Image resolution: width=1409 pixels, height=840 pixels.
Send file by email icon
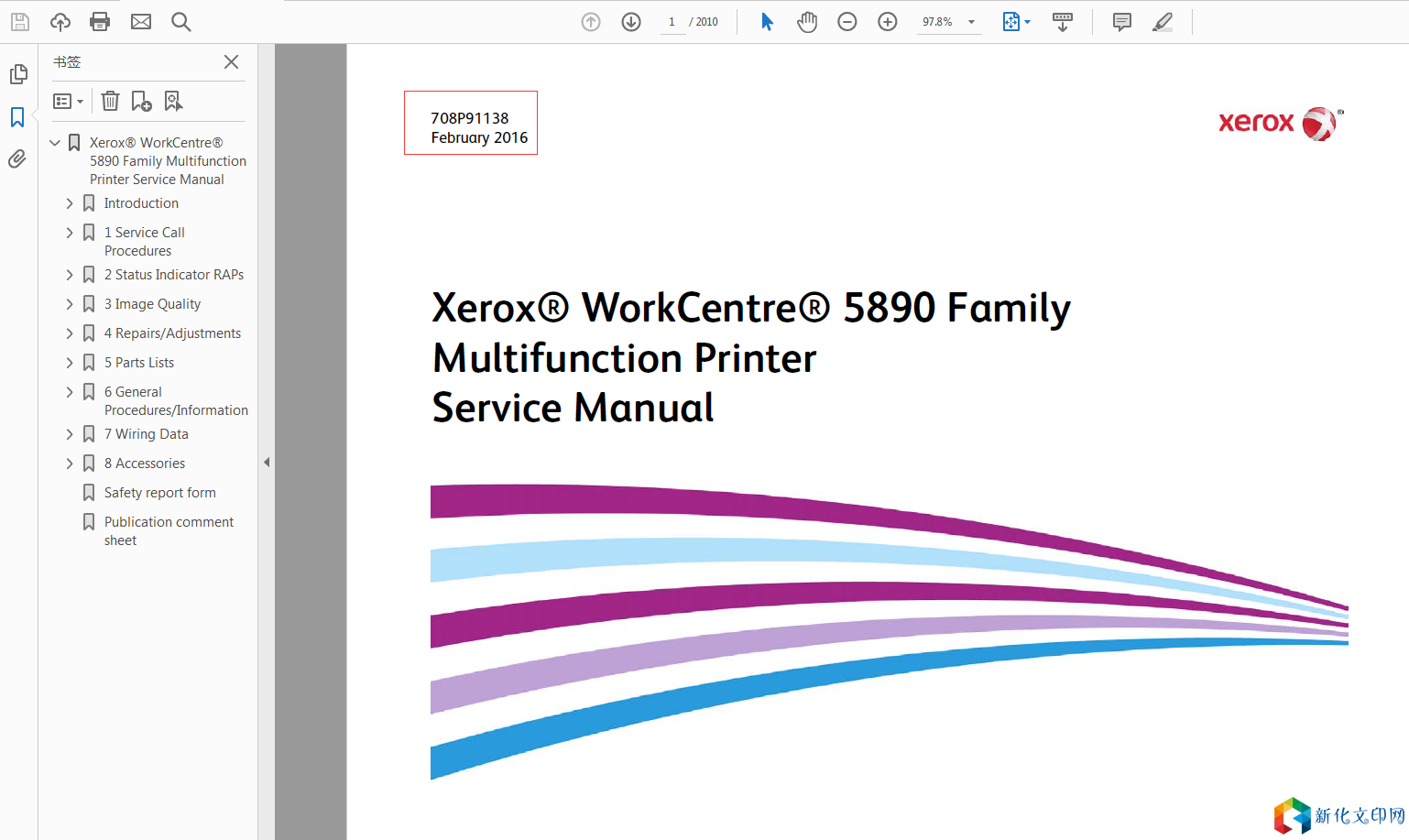click(141, 22)
